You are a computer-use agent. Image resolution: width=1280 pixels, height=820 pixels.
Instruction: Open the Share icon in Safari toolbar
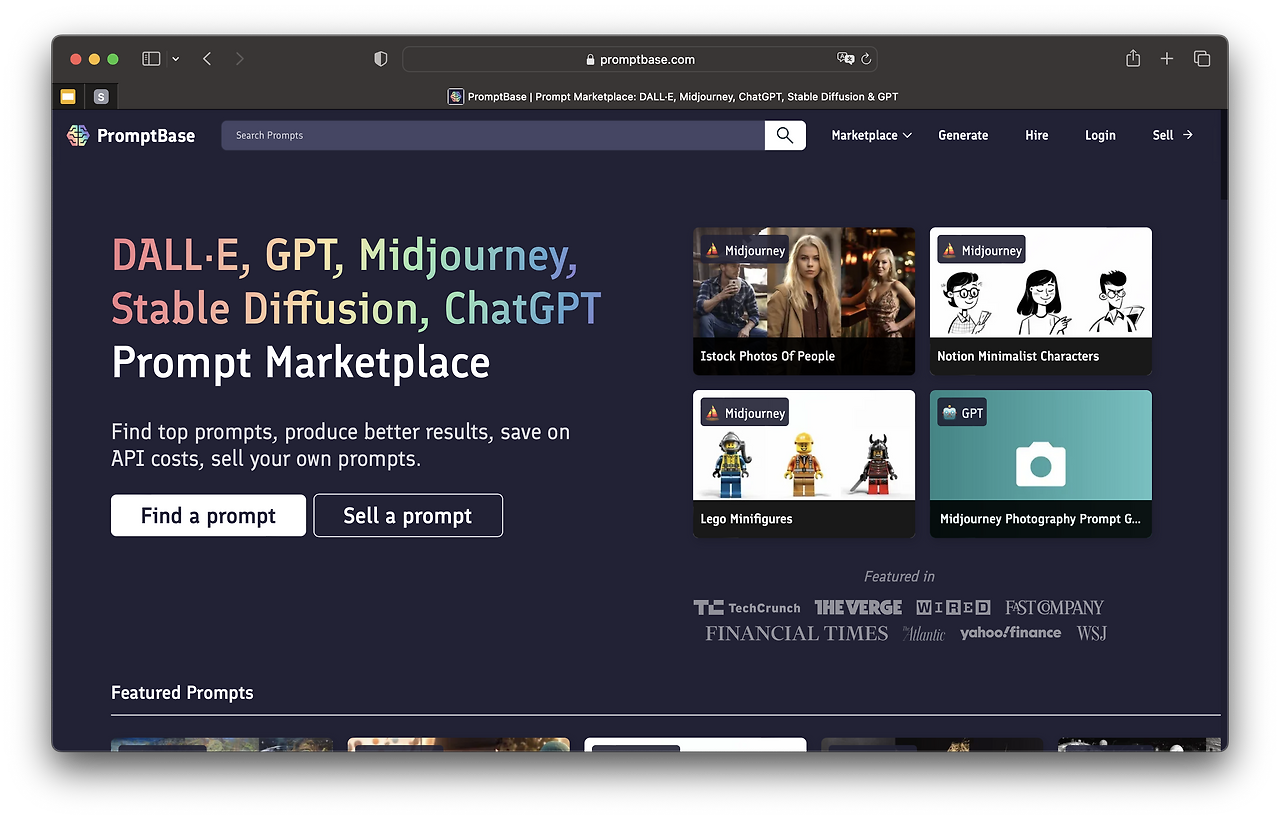[x=1133, y=58]
